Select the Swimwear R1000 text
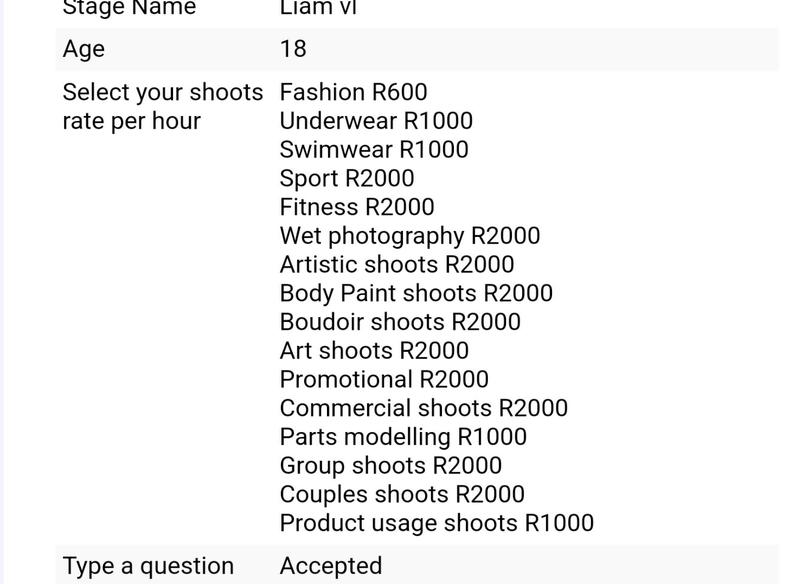The width and height of the screenshot is (800, 584). [x=374, y=149]
